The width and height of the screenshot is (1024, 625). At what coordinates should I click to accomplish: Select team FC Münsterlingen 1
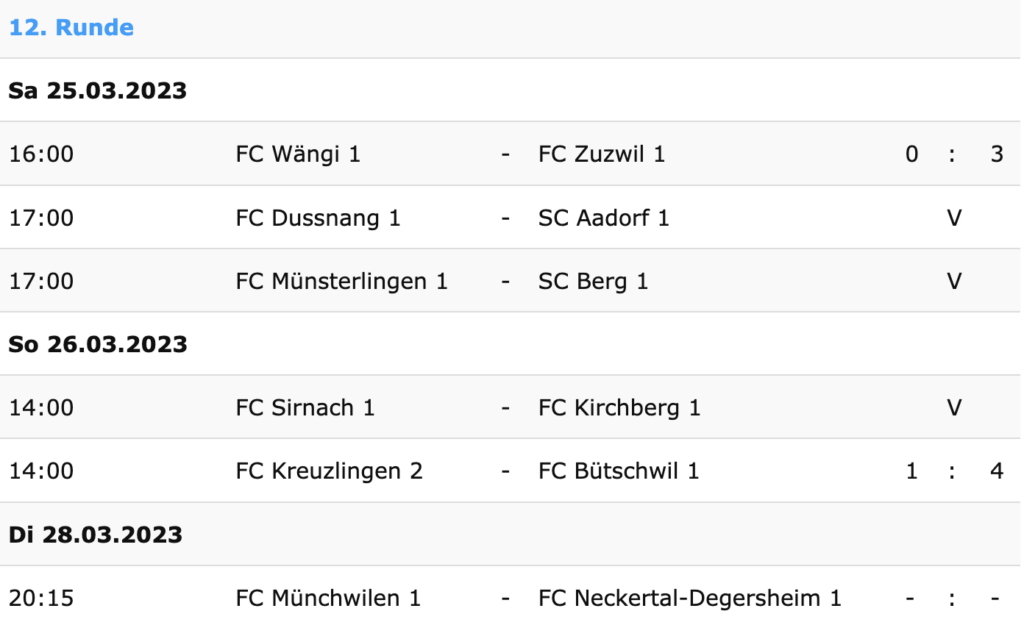point(342,281)
